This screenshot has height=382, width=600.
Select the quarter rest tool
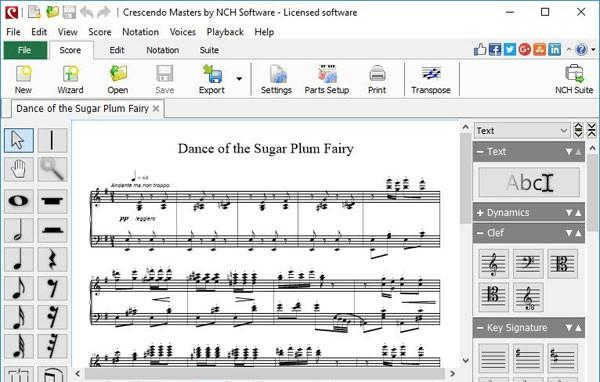pyautogui.click(x=52, y=259)
